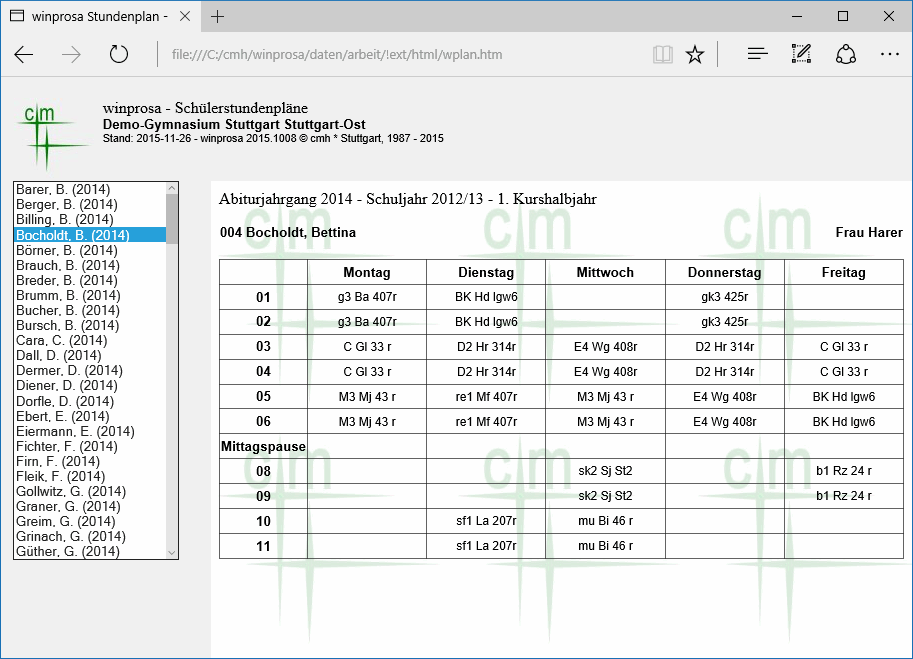This screenshot has width=913, height=659.
Task: Add page to favorites star icon
Action: (x=695, y=54)
